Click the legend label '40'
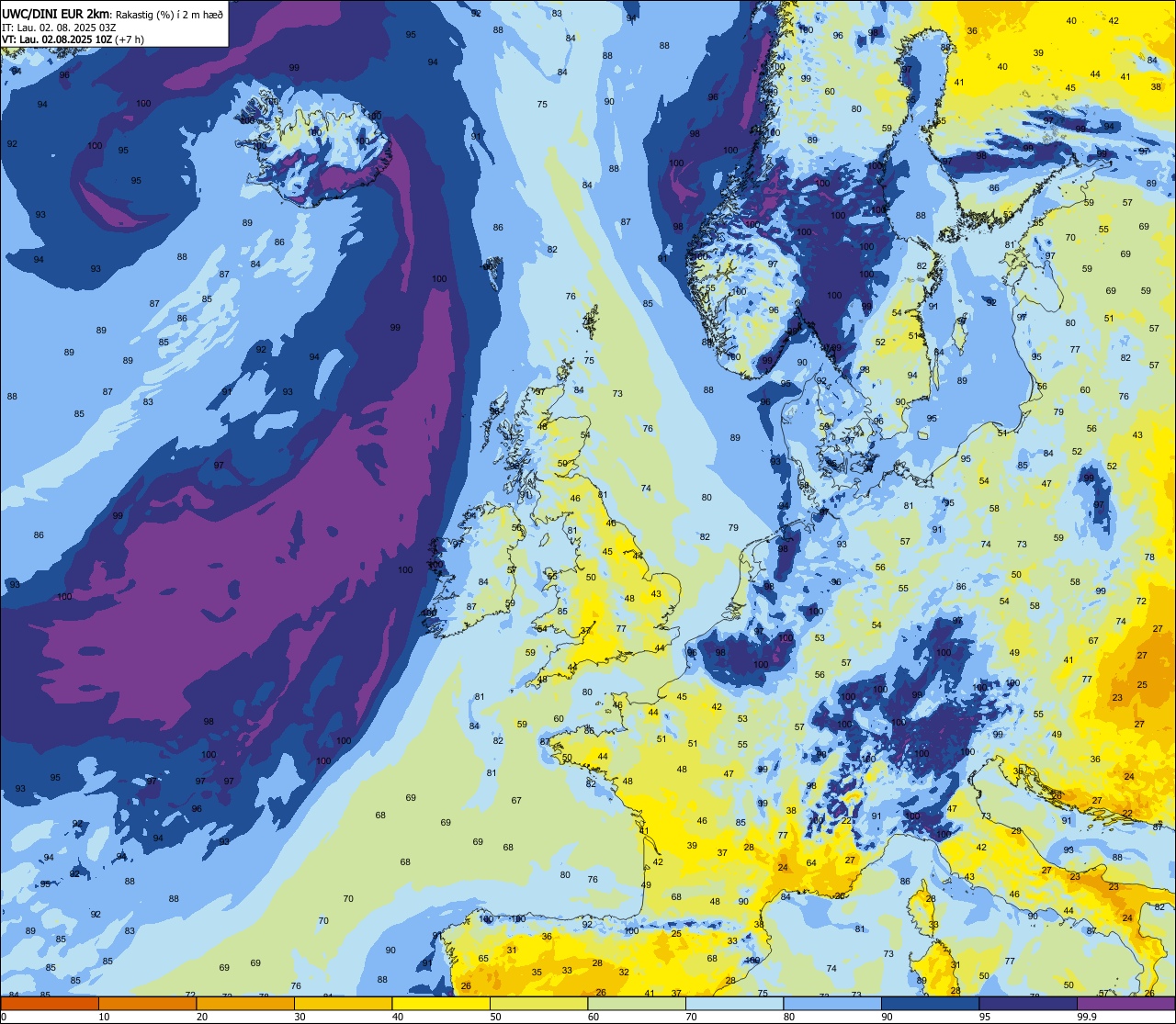The height and width of the screenshot is (1024, 1176). click(398, 1017)
